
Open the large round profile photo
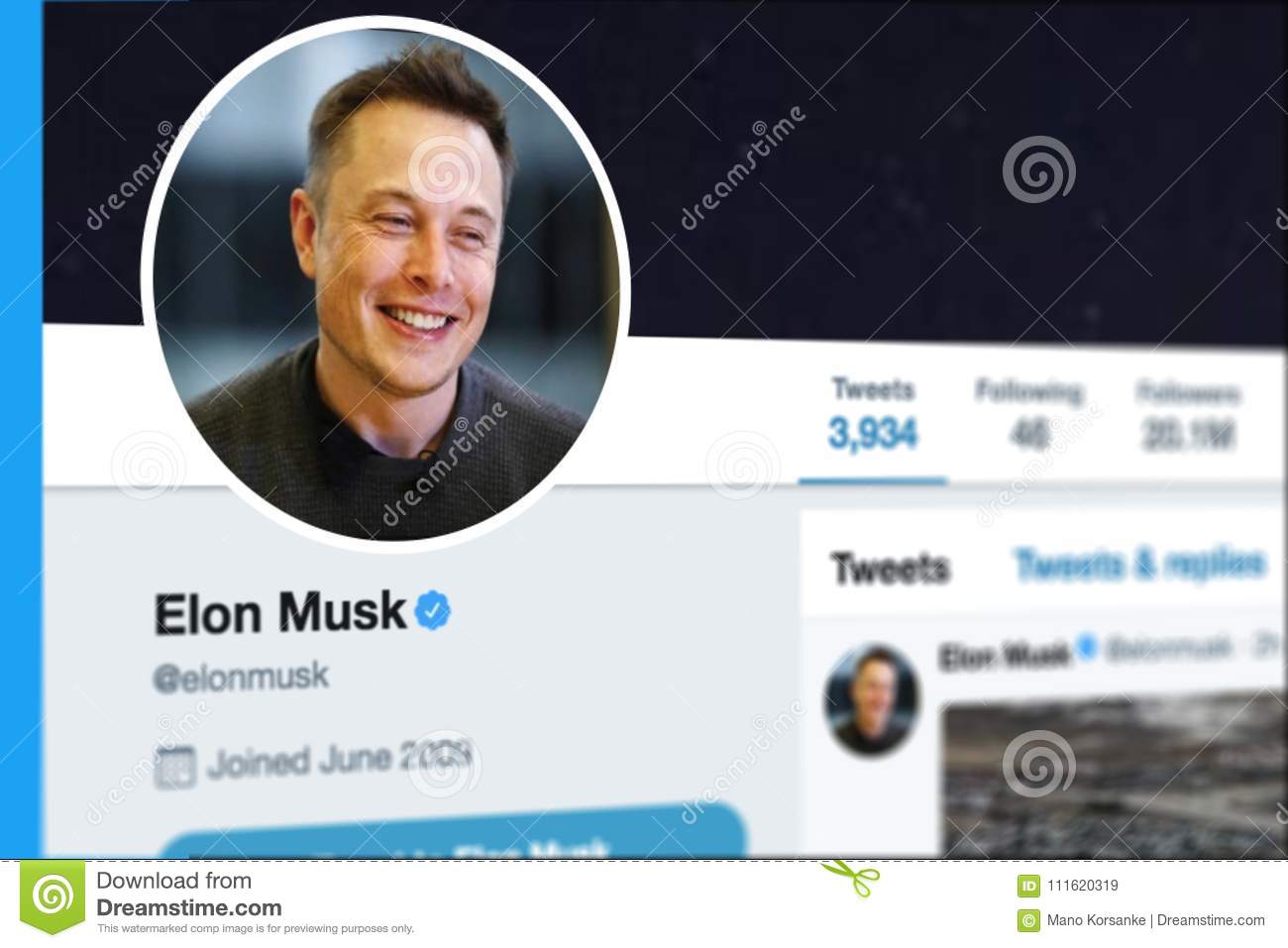pos(384,278)
